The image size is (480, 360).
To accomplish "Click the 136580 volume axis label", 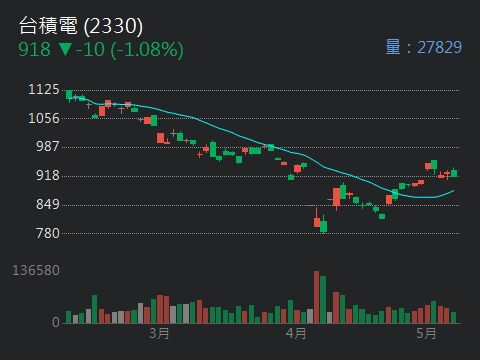I will (36, 270).
